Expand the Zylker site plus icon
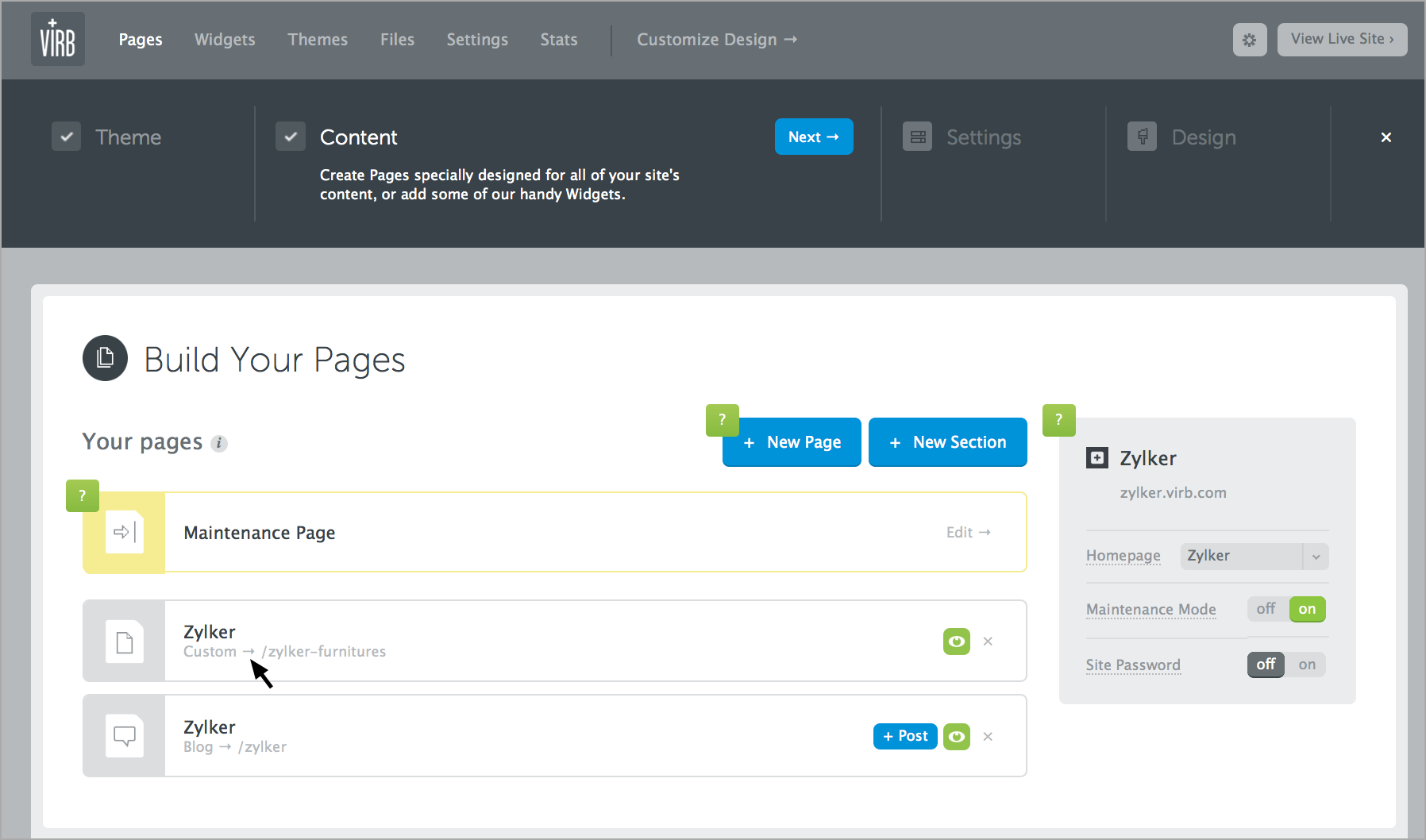This screenshot has height=840, width=1426. pos(1096,458)
